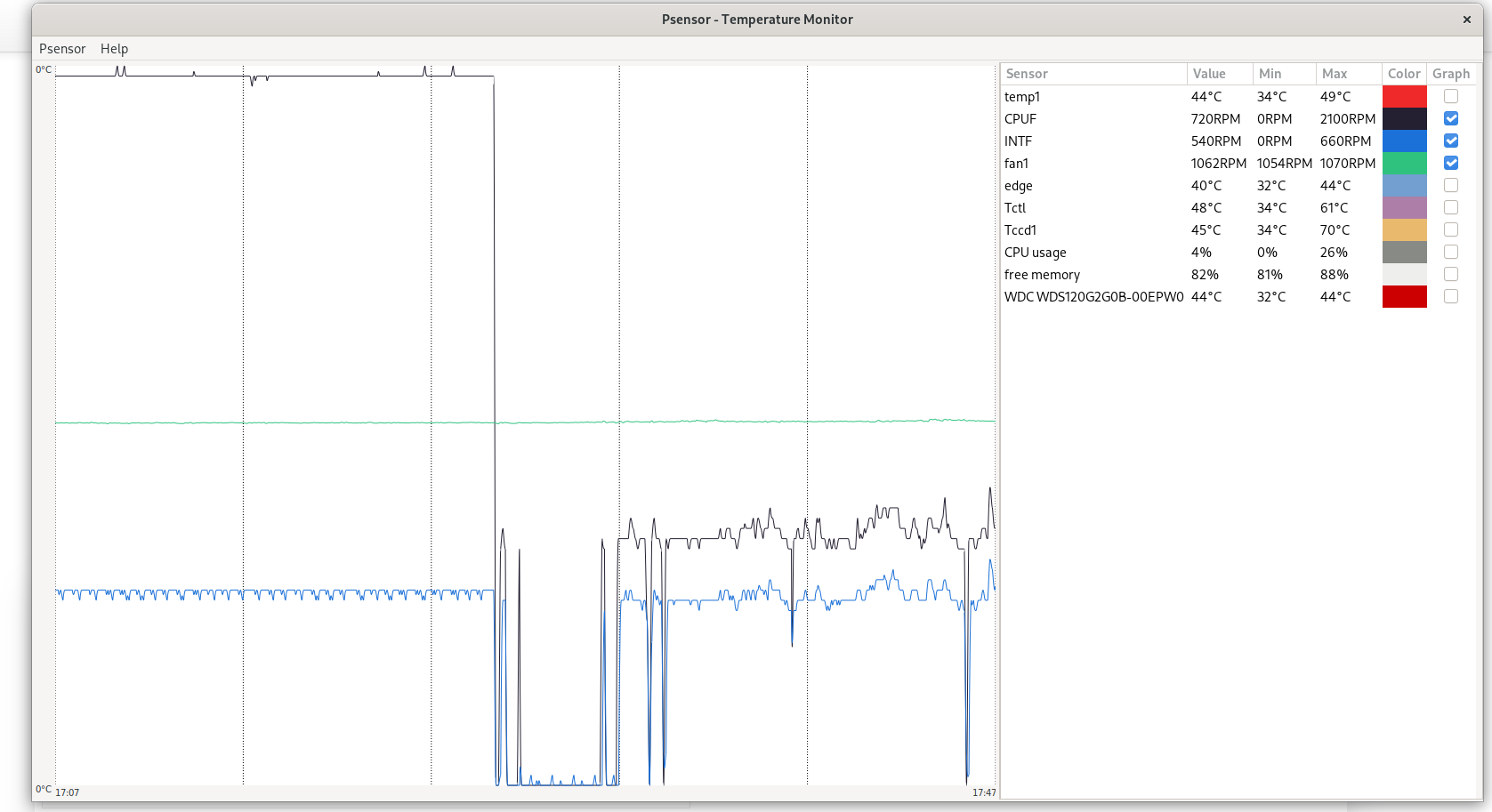
Task: Open the Psensor menu
Action: (62, 49)
